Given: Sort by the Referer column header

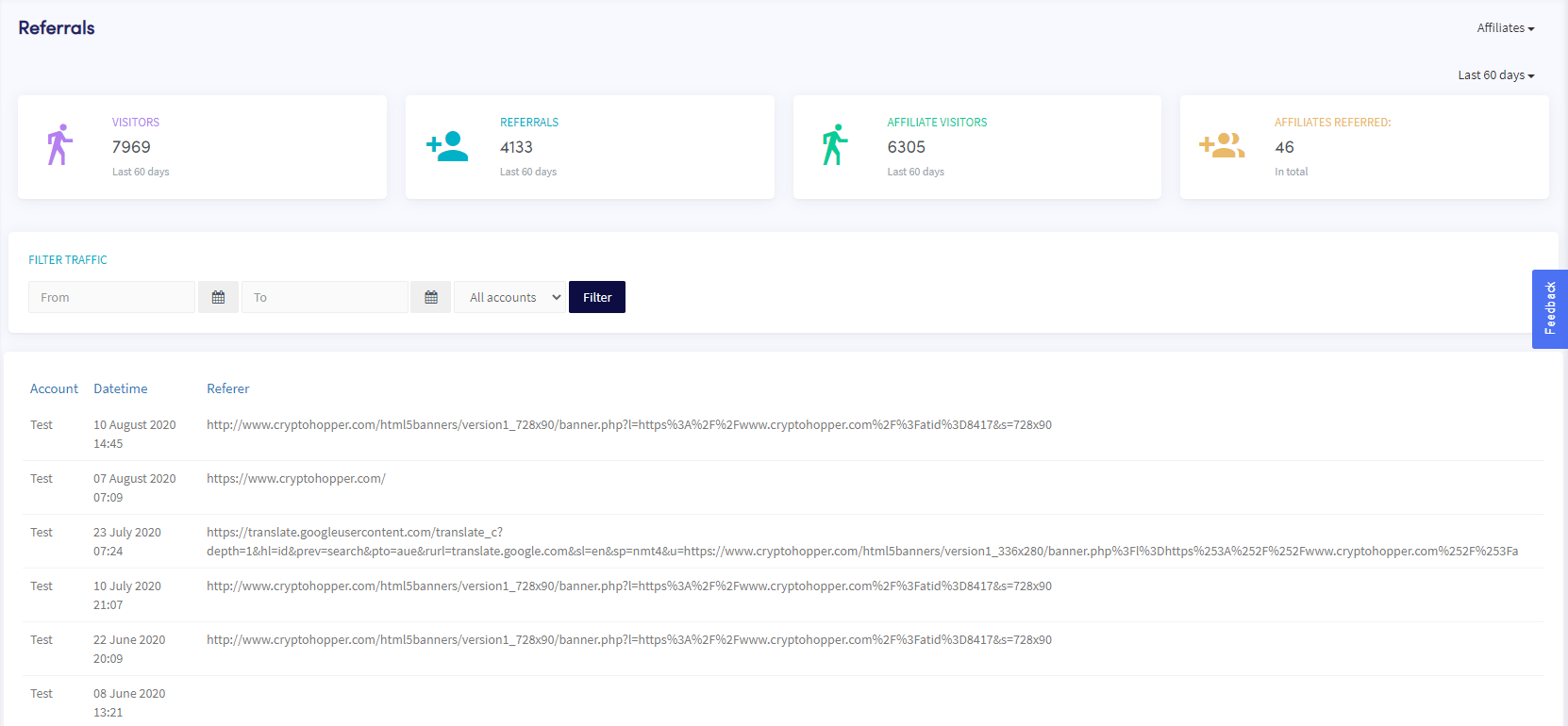Looking at the screenshot, I should pyautogui.click(x=228, y=388).
